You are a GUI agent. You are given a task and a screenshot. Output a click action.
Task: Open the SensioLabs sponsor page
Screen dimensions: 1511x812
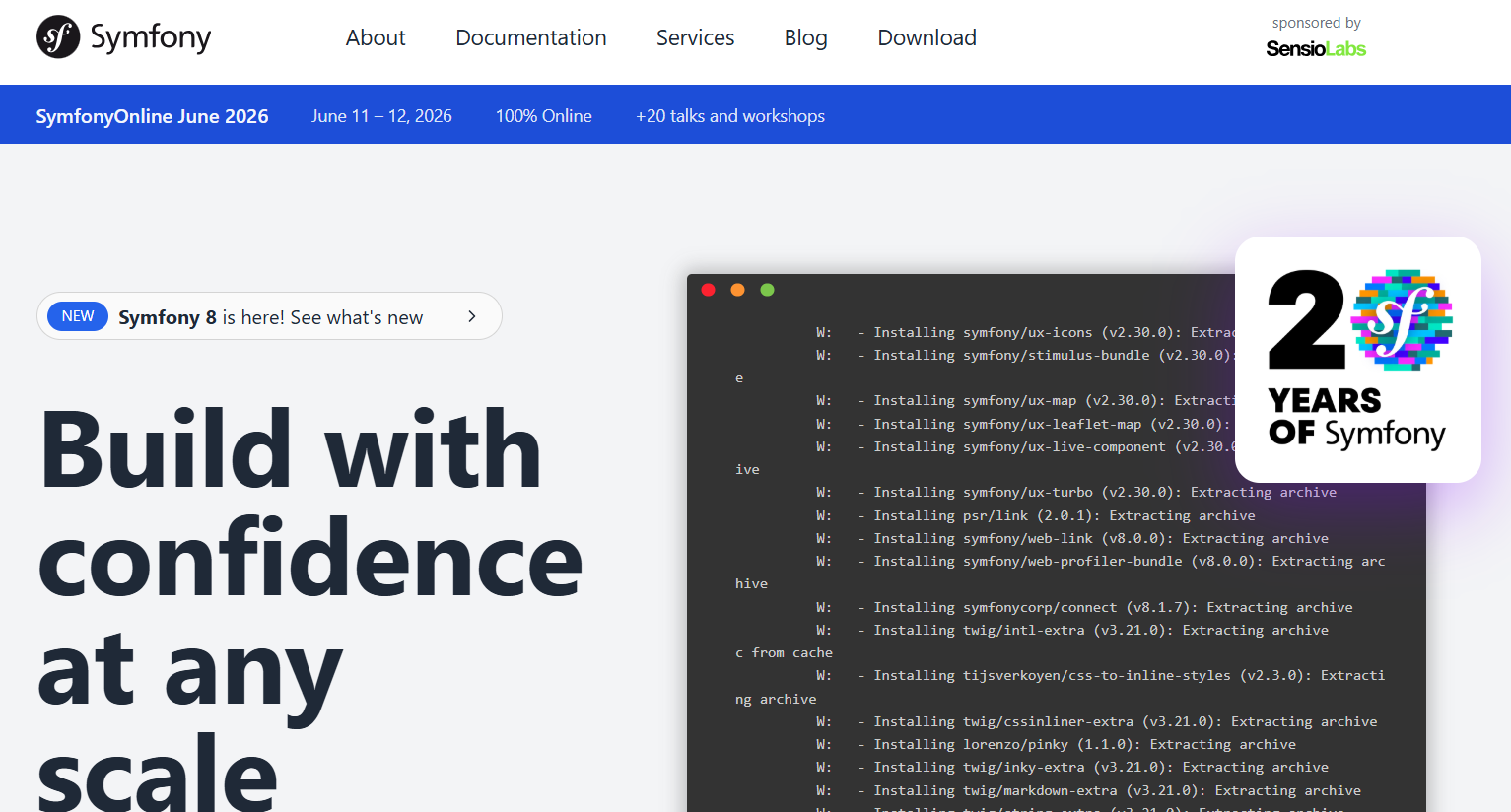click(x=1315, y=46)
